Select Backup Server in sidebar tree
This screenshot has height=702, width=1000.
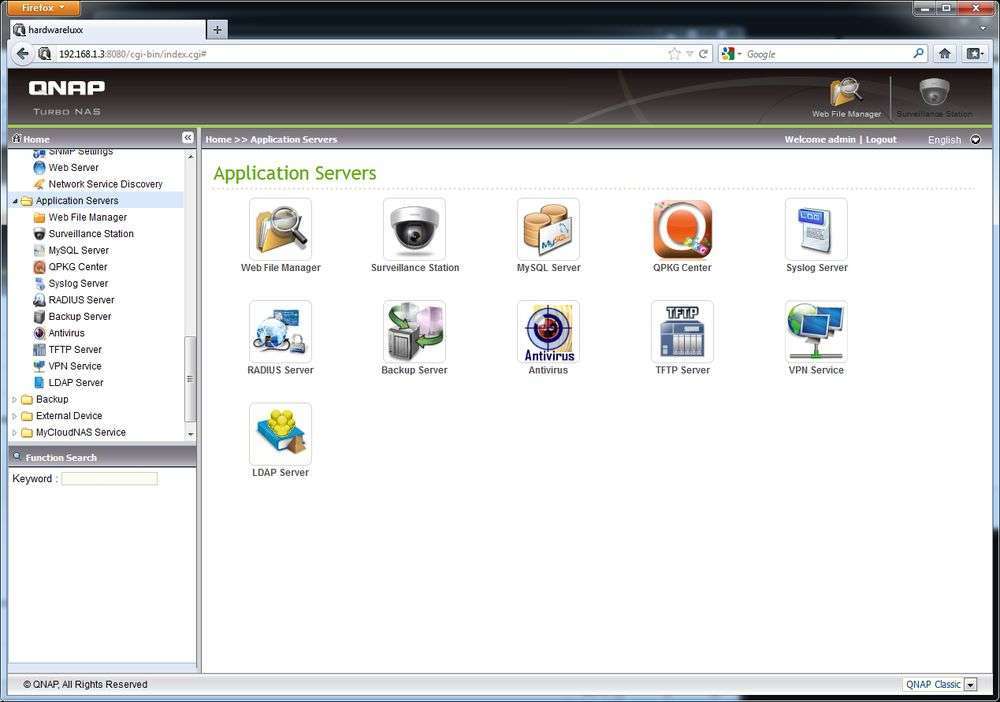coord(80,317)
